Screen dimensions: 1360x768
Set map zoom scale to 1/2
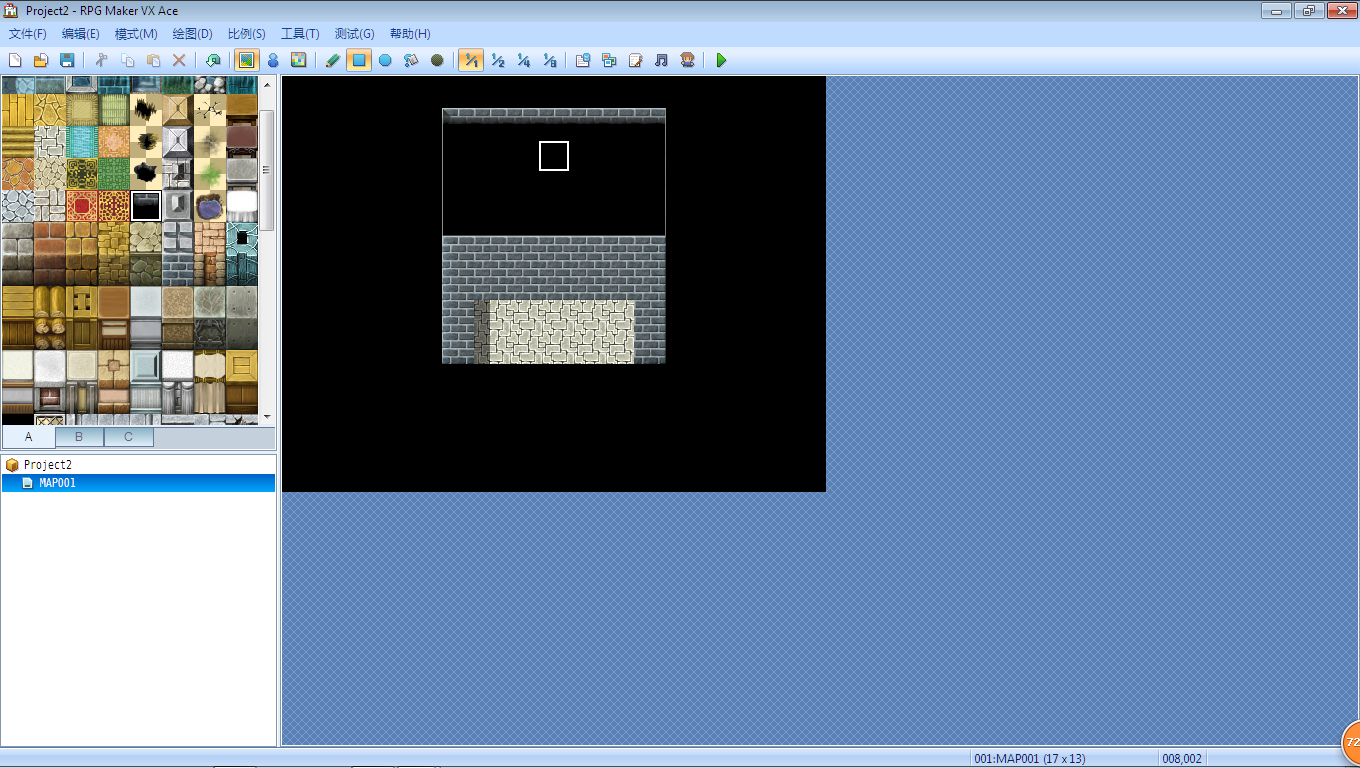click(497, 60)
